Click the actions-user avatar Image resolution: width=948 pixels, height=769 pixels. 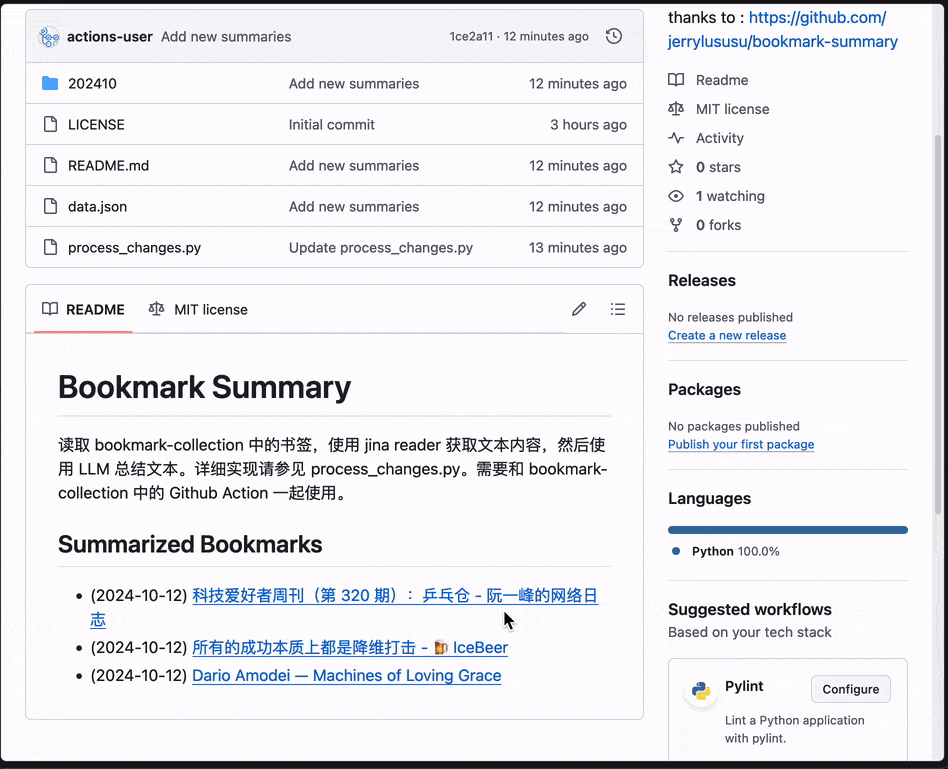coord(49,37)
